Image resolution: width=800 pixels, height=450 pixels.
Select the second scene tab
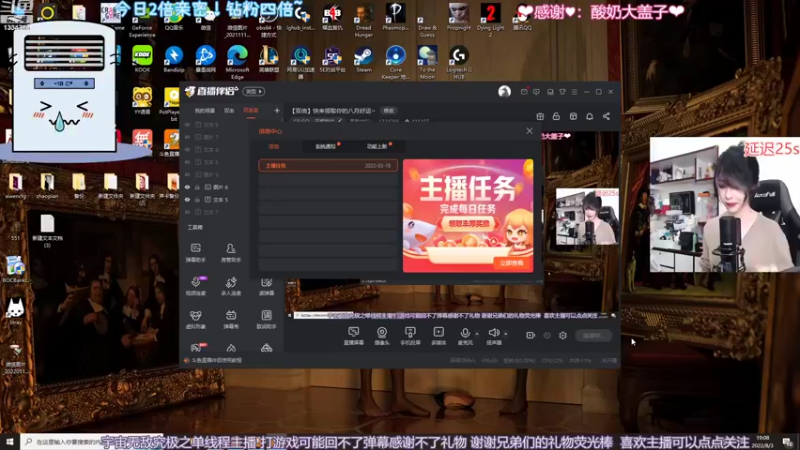229,111
